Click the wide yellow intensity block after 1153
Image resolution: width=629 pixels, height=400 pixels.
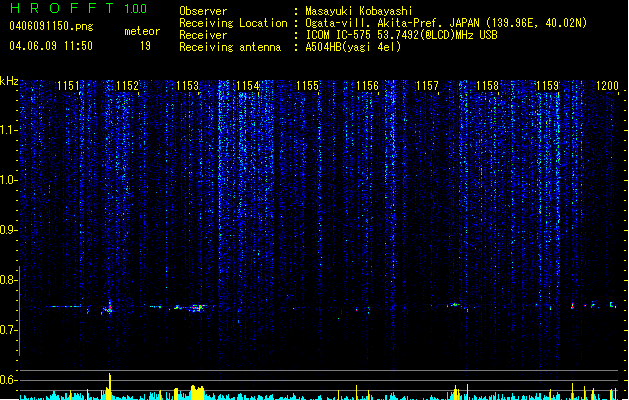tap(197, 392)
